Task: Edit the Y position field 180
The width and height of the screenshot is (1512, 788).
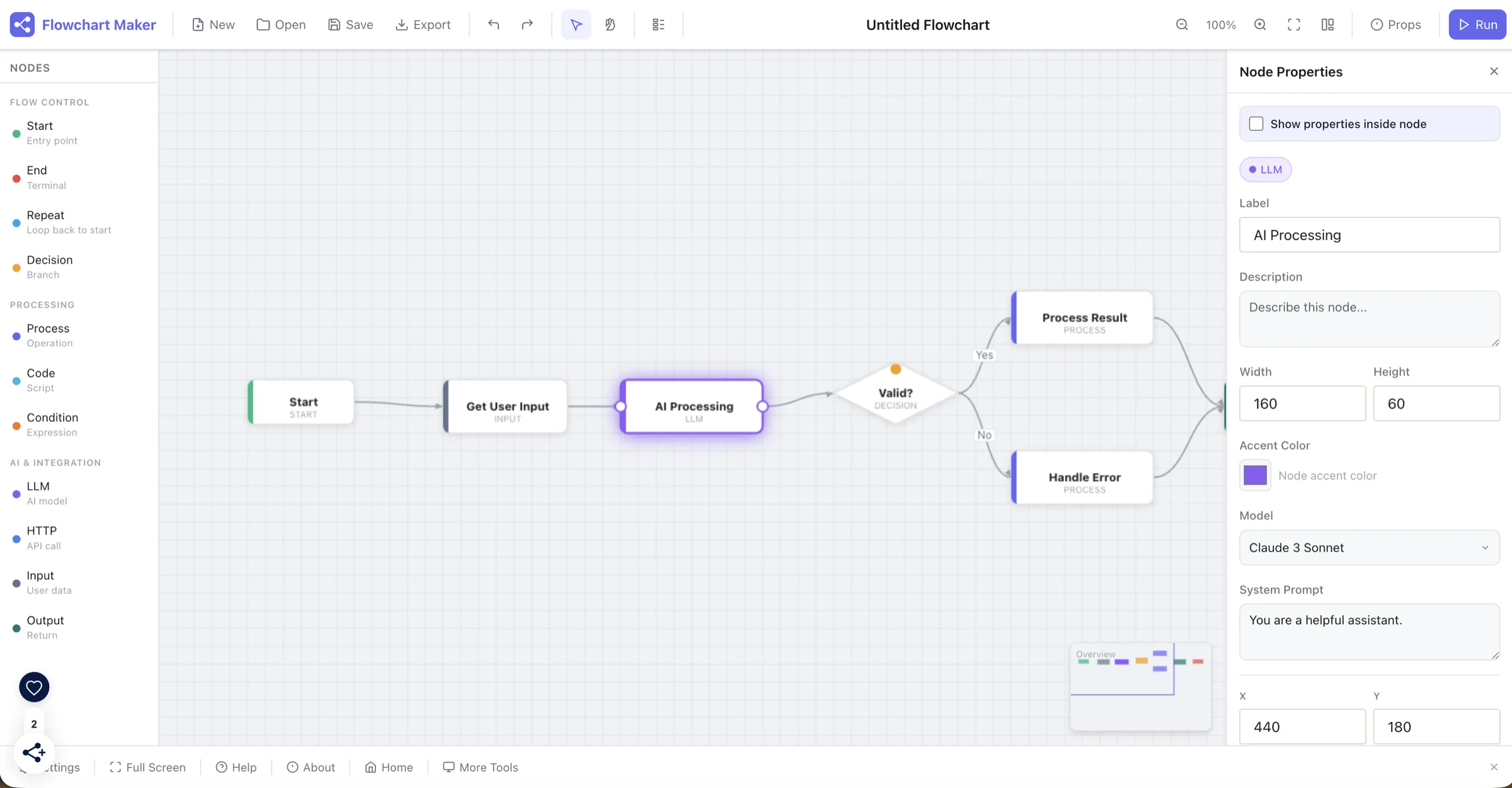Action: point(1436,727)
